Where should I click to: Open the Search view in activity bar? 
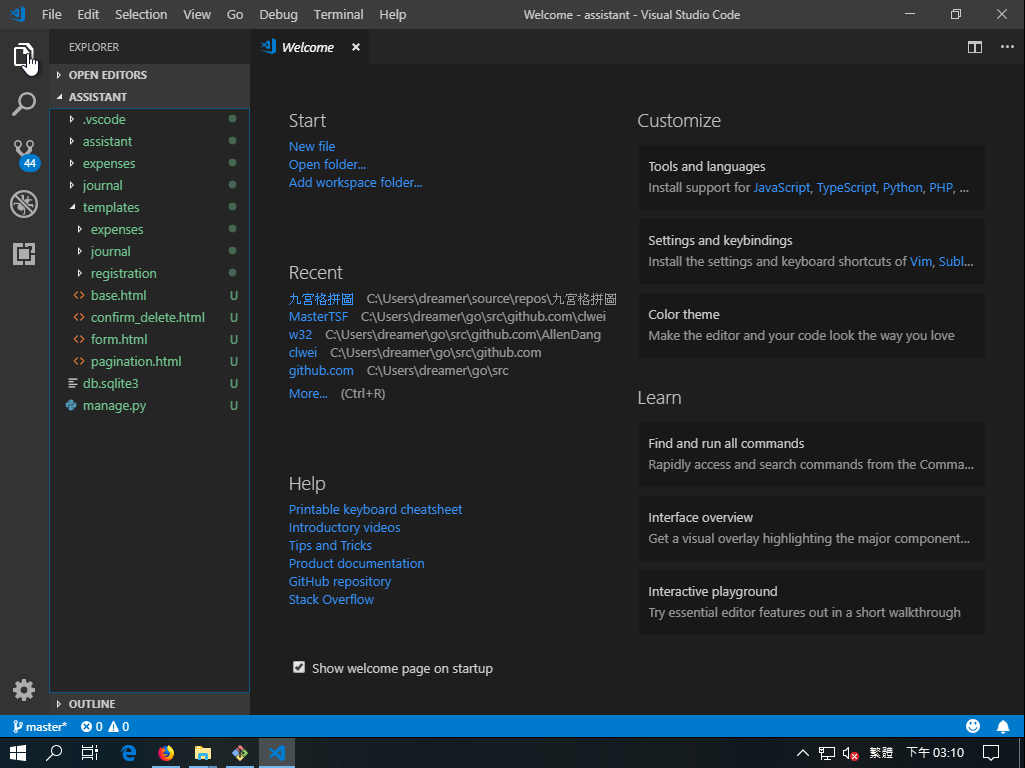click(x=24, y=104)
